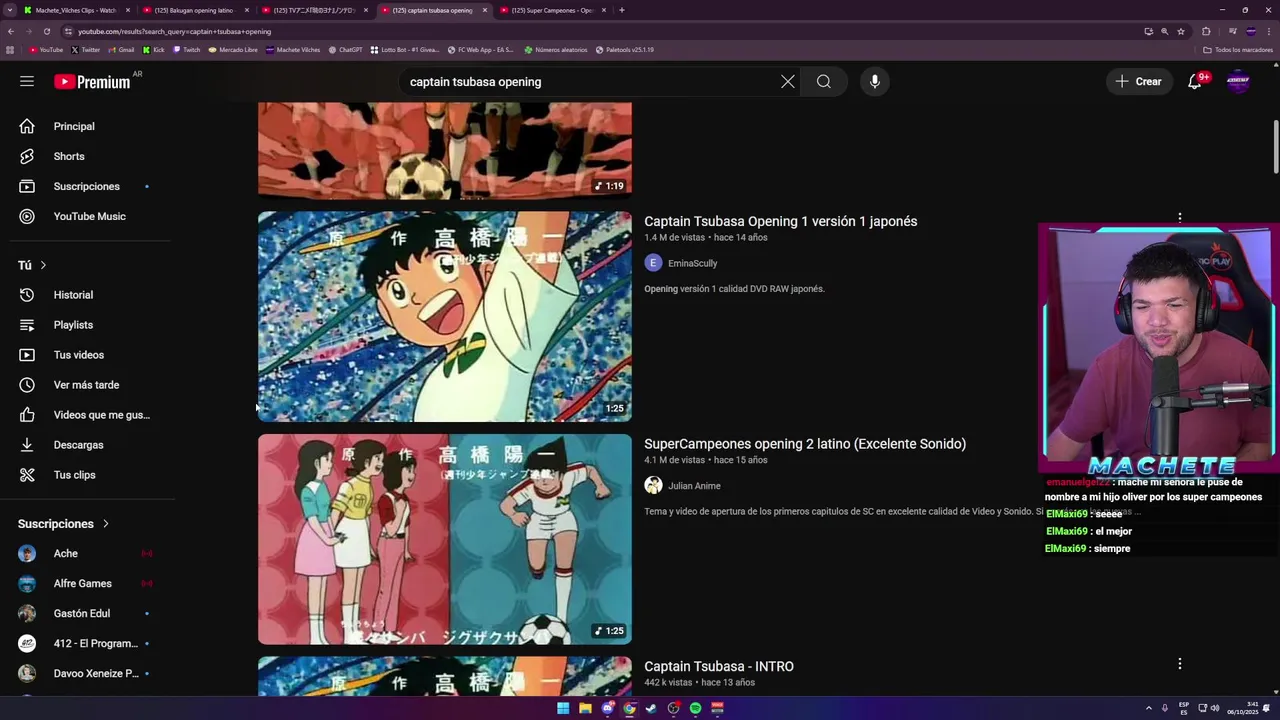Open the Todos los marcadores folder
The image size is (1280, 720).
tap(1238, 49)
